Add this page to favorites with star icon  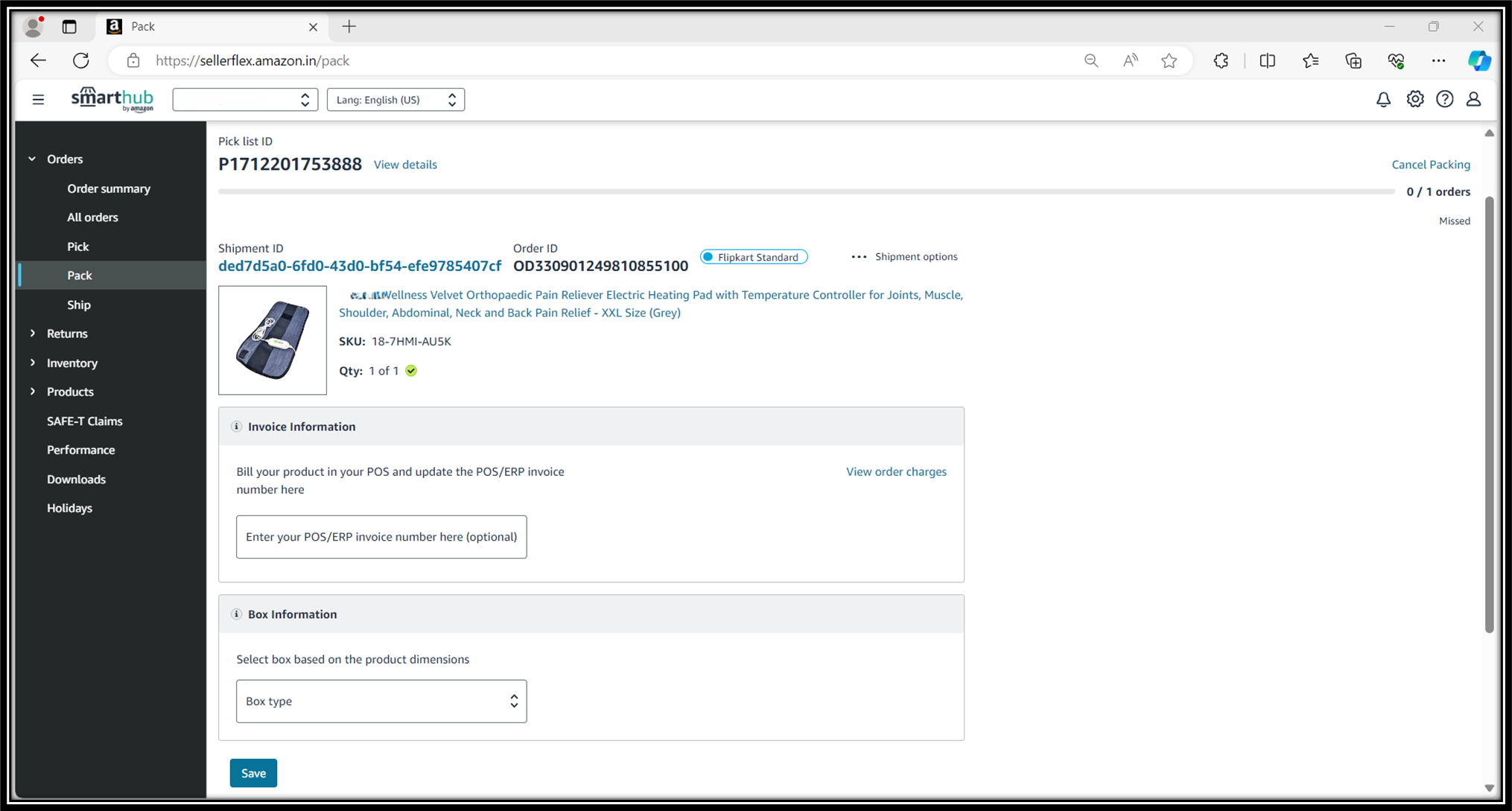(x=1169, y=61)
